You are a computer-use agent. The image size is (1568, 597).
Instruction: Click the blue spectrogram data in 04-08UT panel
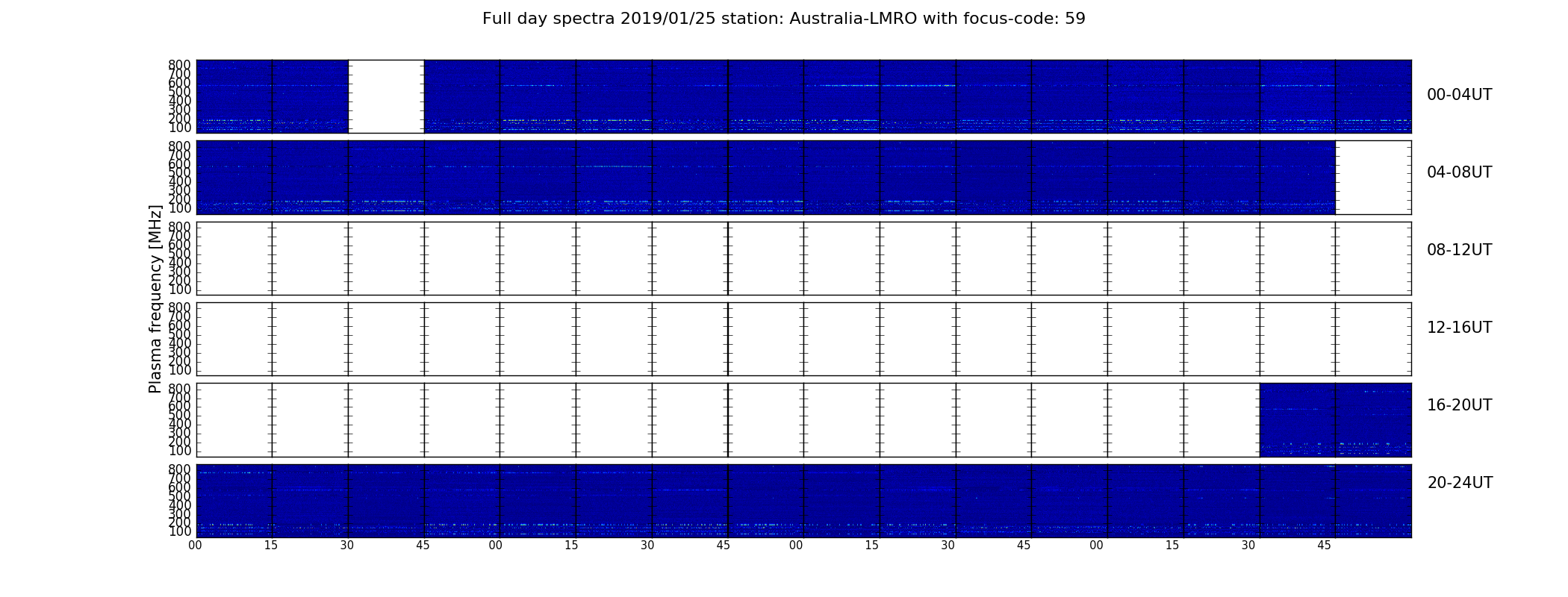point(765,178)
